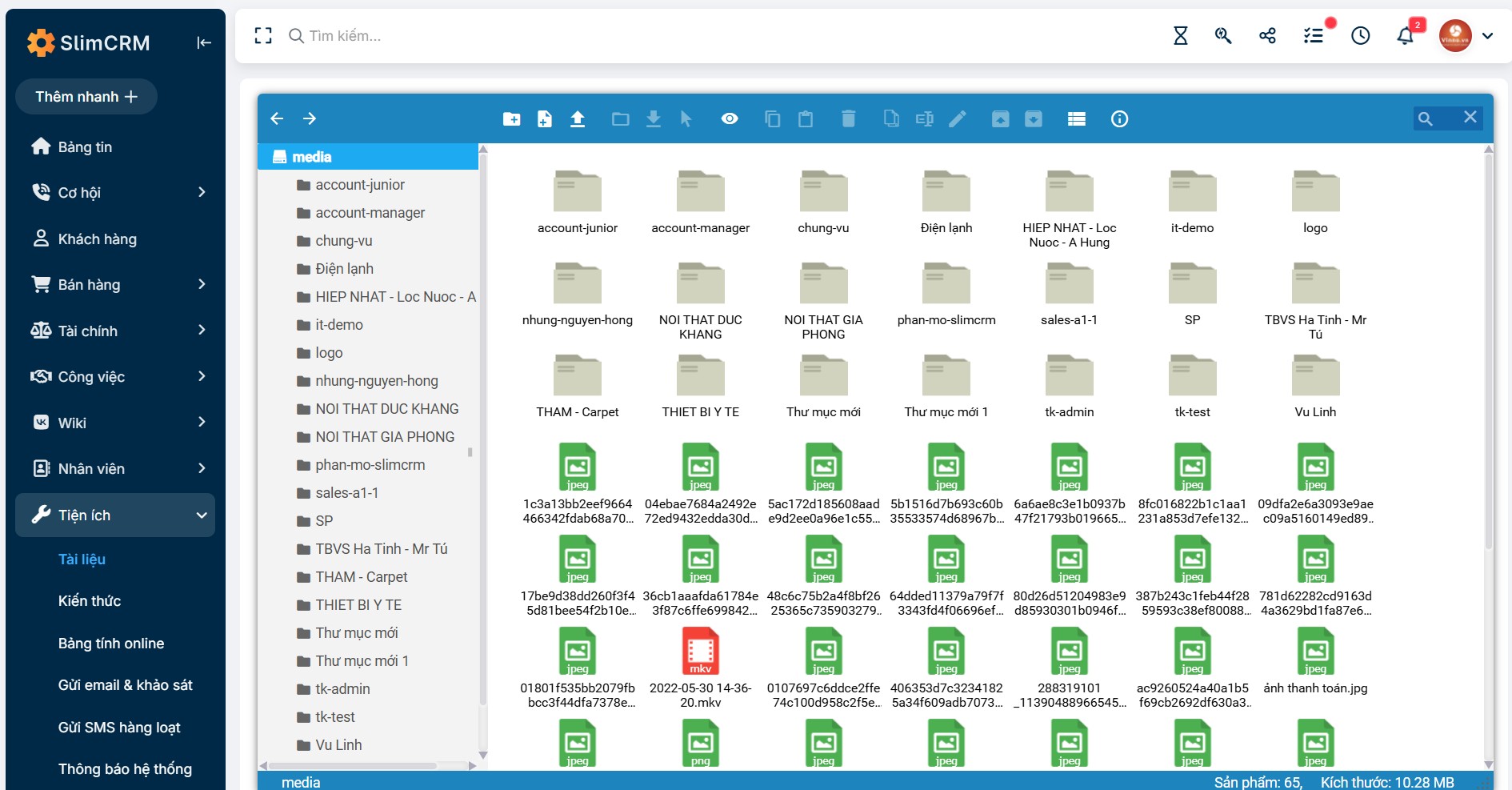Open Thông báo hệ thống link
The image size is (1512, 790).
coord(125,769)
